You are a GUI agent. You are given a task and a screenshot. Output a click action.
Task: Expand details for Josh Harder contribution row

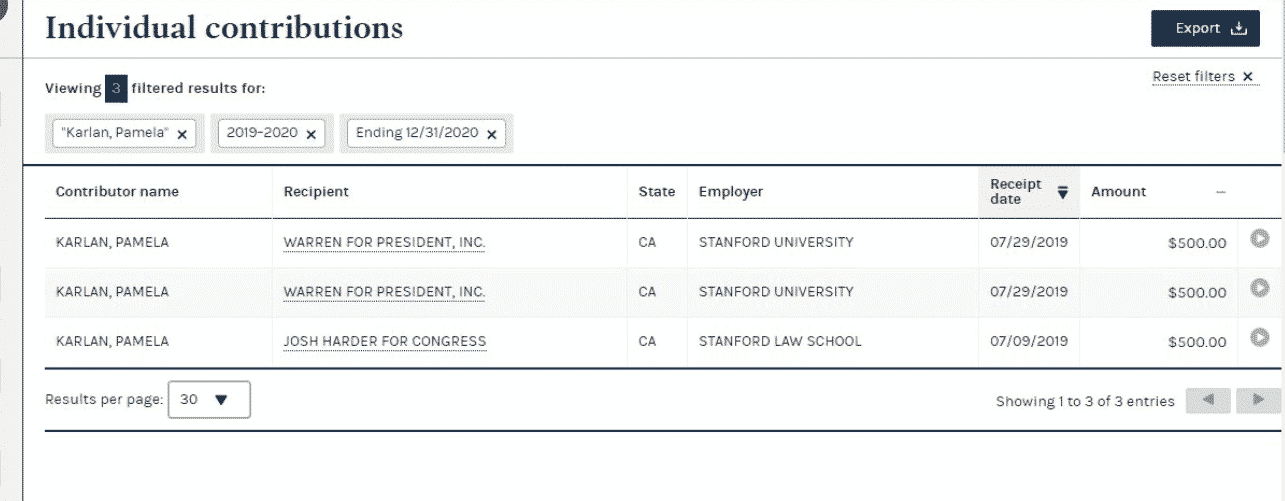coord(1260,337)
